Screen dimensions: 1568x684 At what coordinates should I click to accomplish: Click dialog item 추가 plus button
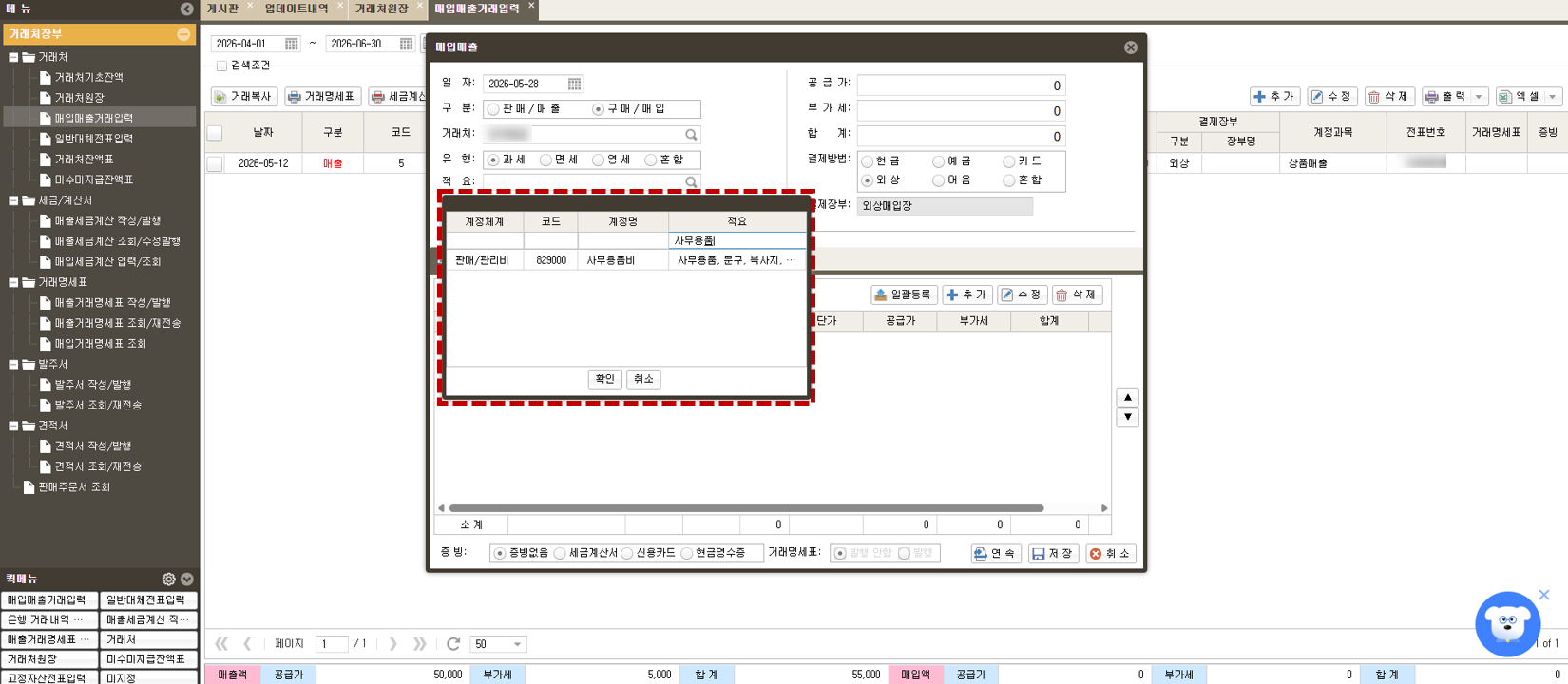pyautogui.click(x=967, y=295)
